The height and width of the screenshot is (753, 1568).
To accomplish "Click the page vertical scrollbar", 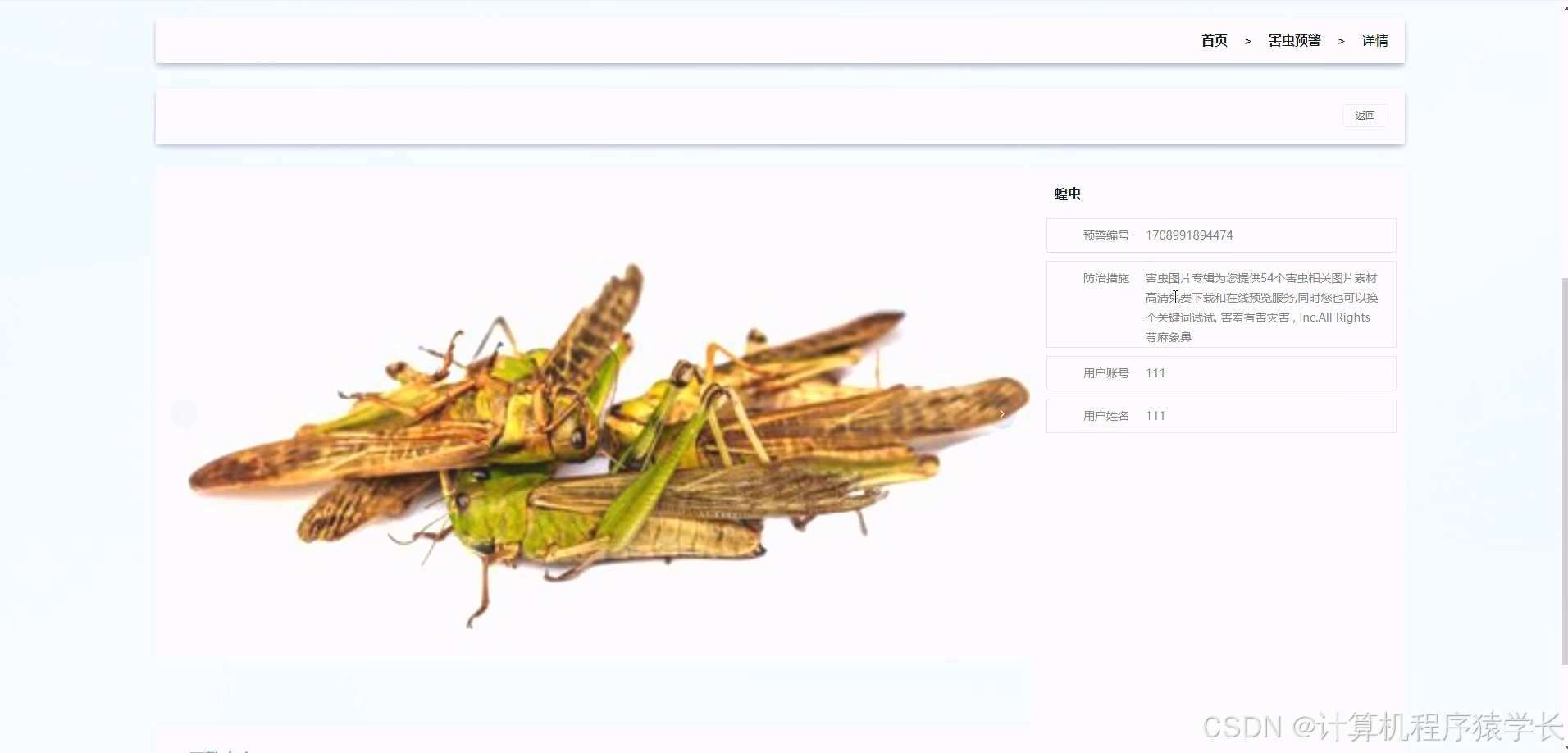I will 1564,472.
